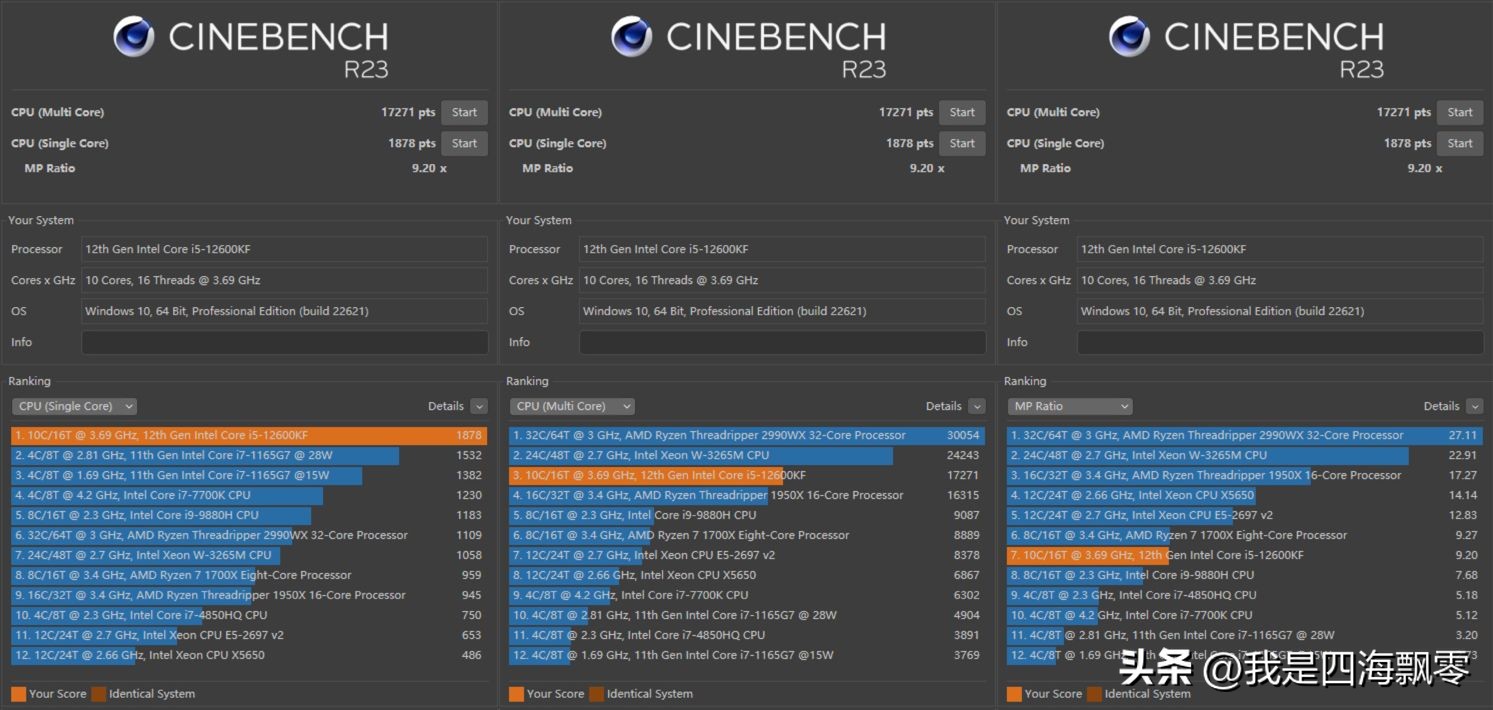This screenshot has height=710, width=1493.
Task: Expand the Details arrow beside MP Ratio ranking
Action: click(1474, 406)
